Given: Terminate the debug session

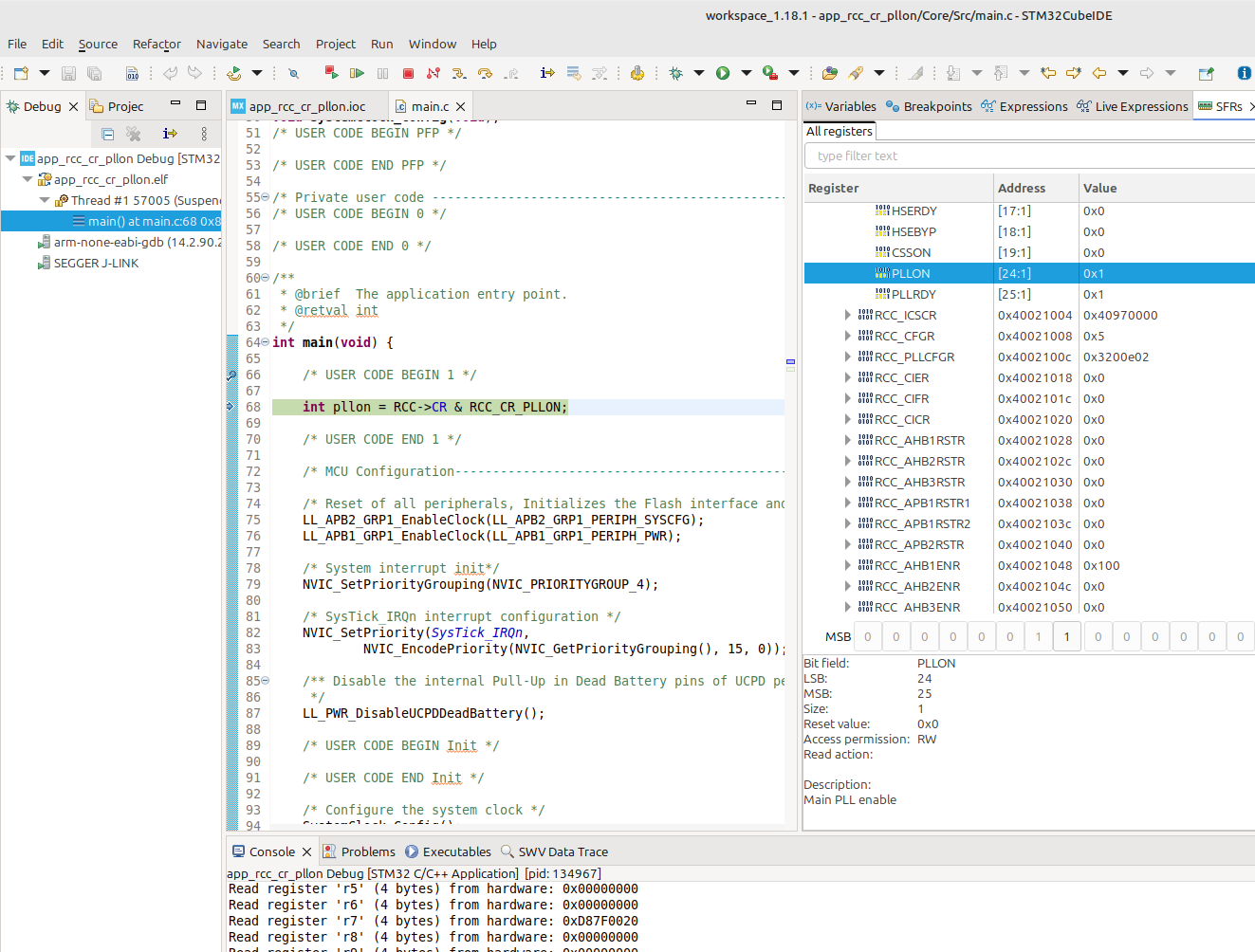Looking at the screenshot, I should [408, 71].
